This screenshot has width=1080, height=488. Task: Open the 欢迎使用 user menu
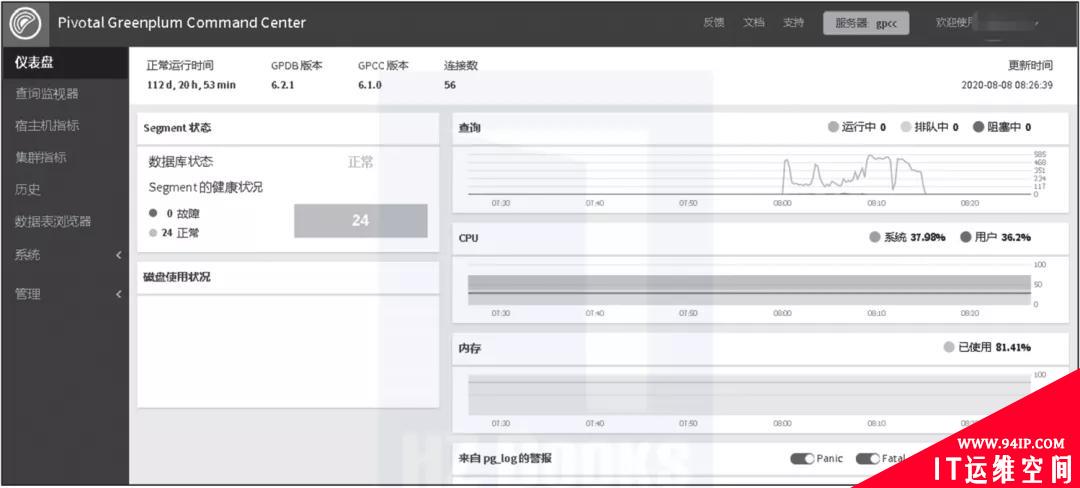coord(986,23)
